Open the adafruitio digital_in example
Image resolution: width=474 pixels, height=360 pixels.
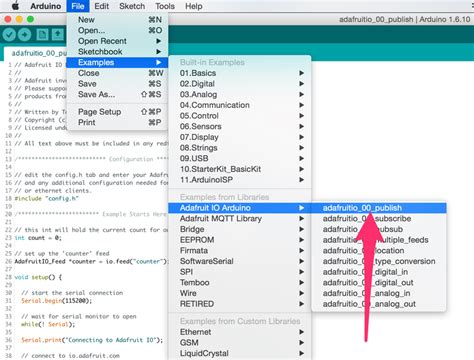pos(379,272)
